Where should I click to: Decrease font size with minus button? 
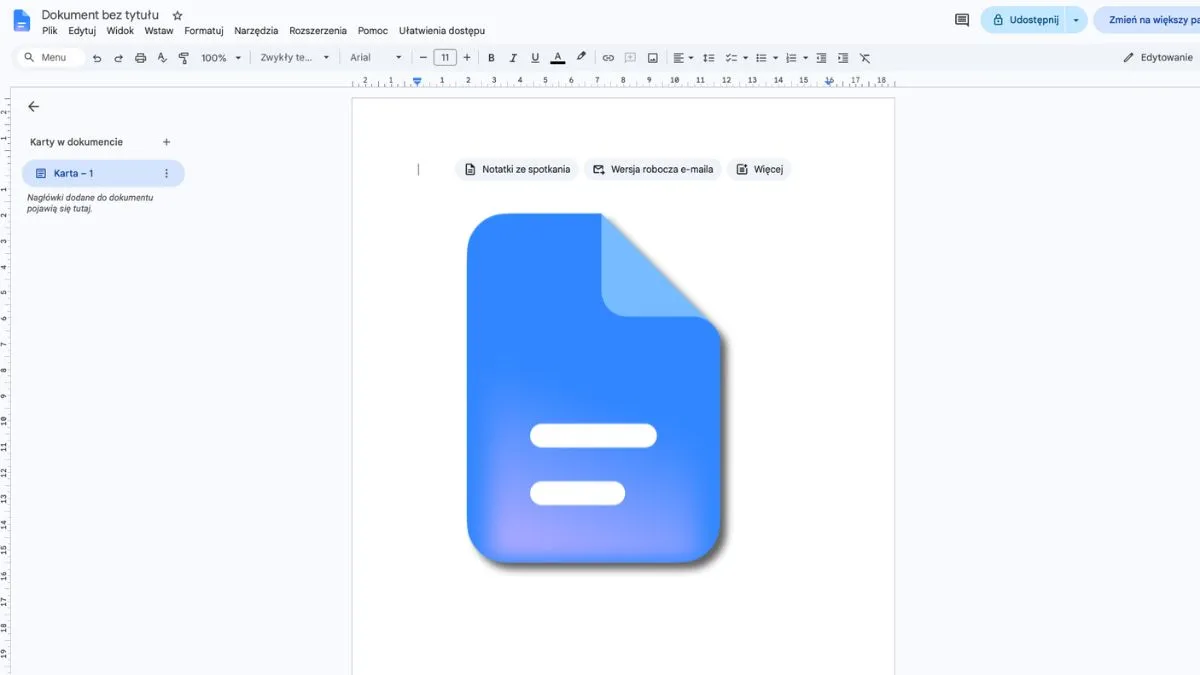(x=424, y=58)
